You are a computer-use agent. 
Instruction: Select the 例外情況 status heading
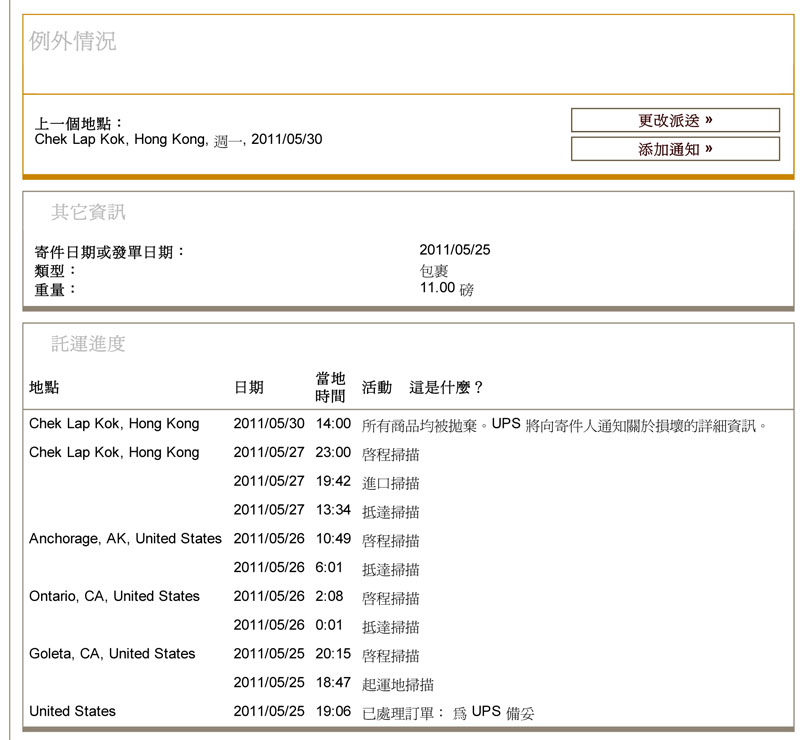point(73,41)
